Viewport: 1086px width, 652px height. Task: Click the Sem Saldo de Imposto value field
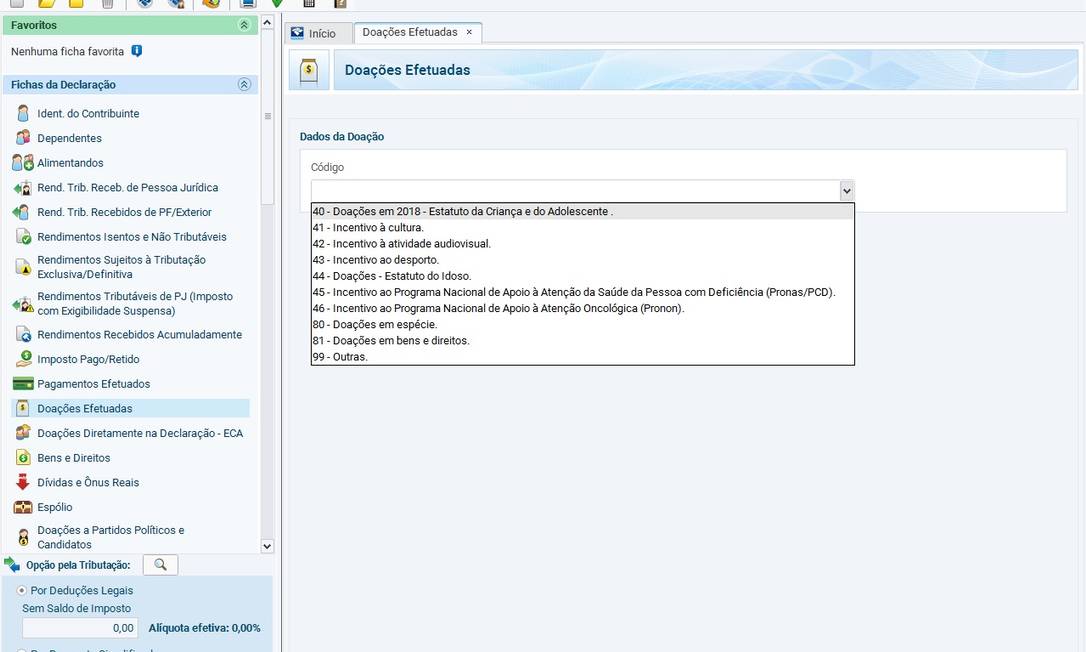tap(80, 628)
